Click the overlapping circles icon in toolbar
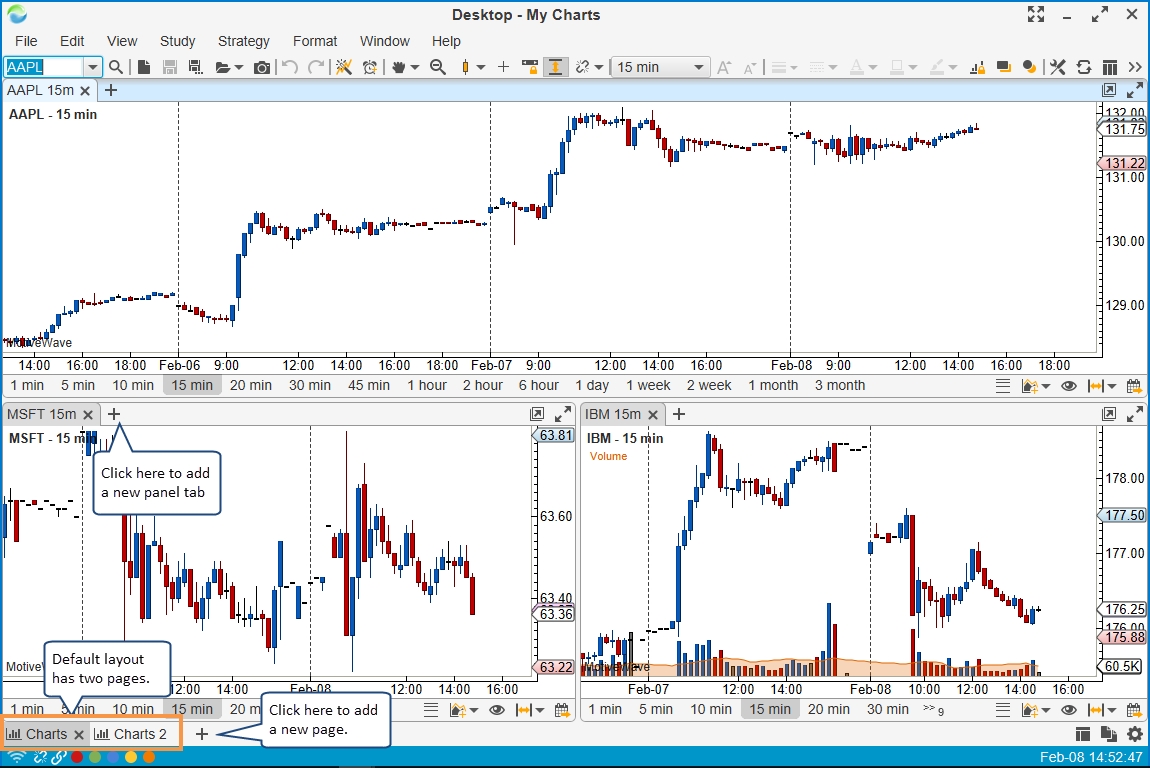Image resolution: width=1150 pixels, height=770 pixels. pos(1030,67)
